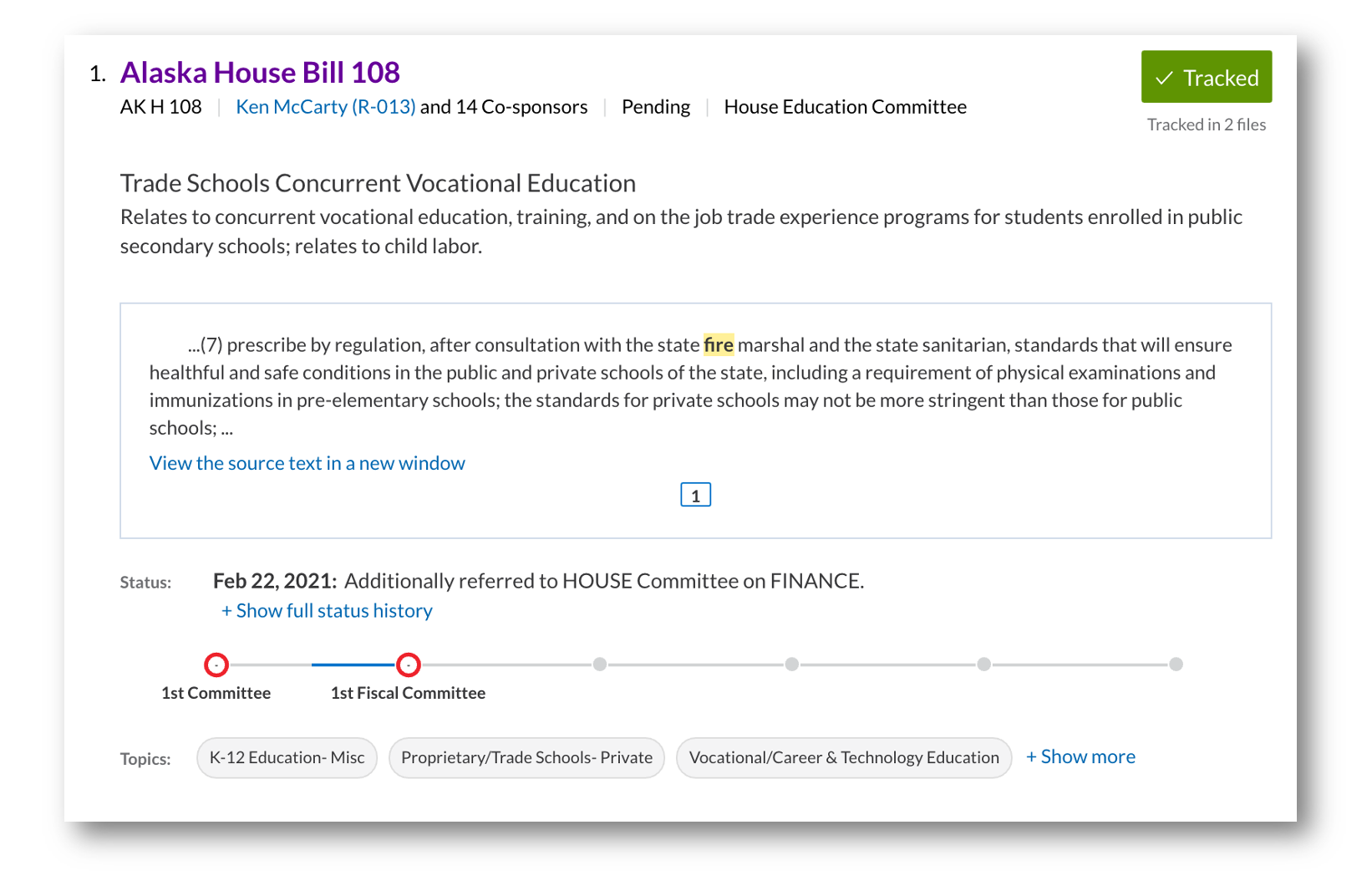Click the green Tracked button
The height and width of the screenshot is (886, 1372).
1206,77
